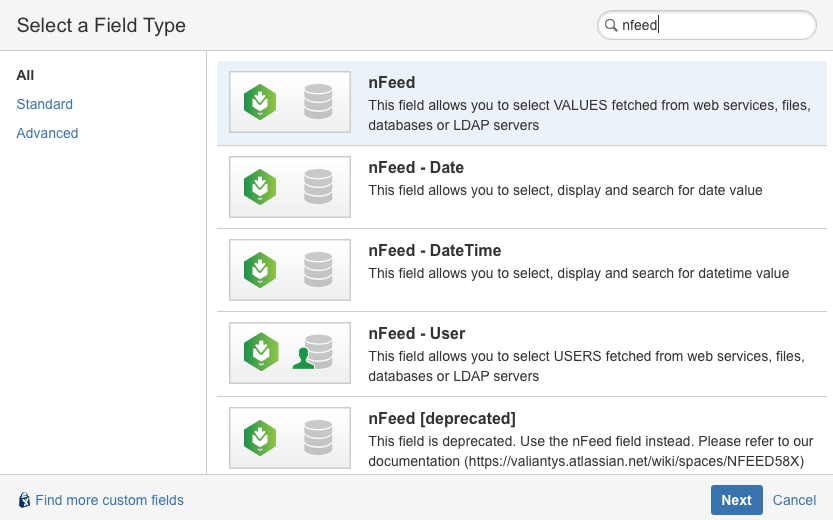Click the green nFeed hexagon icon
The height and width of the screenshot is (520, 833).
point(260,102)
